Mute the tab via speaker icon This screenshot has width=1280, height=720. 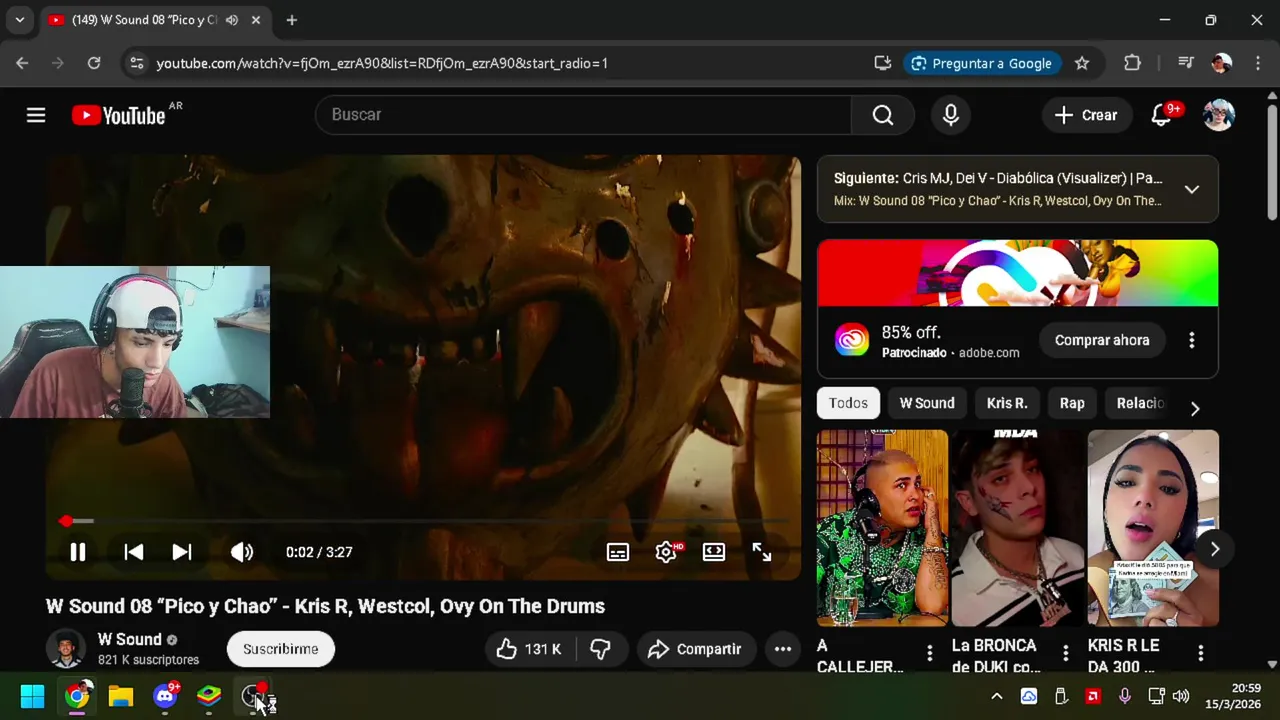[x=231, y=20]
